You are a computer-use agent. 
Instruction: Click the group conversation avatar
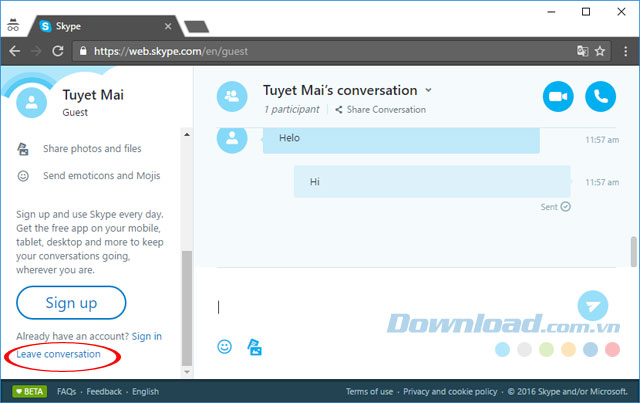(x=232, y=96)
